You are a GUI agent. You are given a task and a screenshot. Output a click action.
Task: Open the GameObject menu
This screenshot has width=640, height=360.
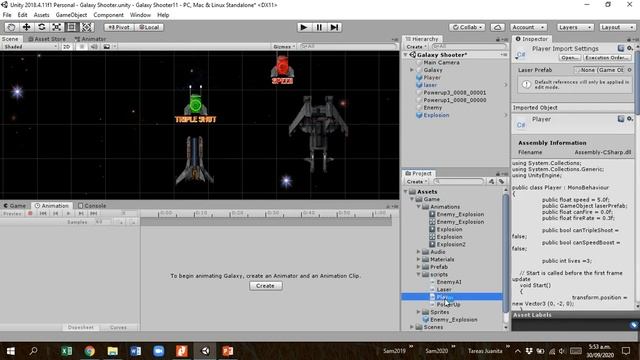point(71,15)
